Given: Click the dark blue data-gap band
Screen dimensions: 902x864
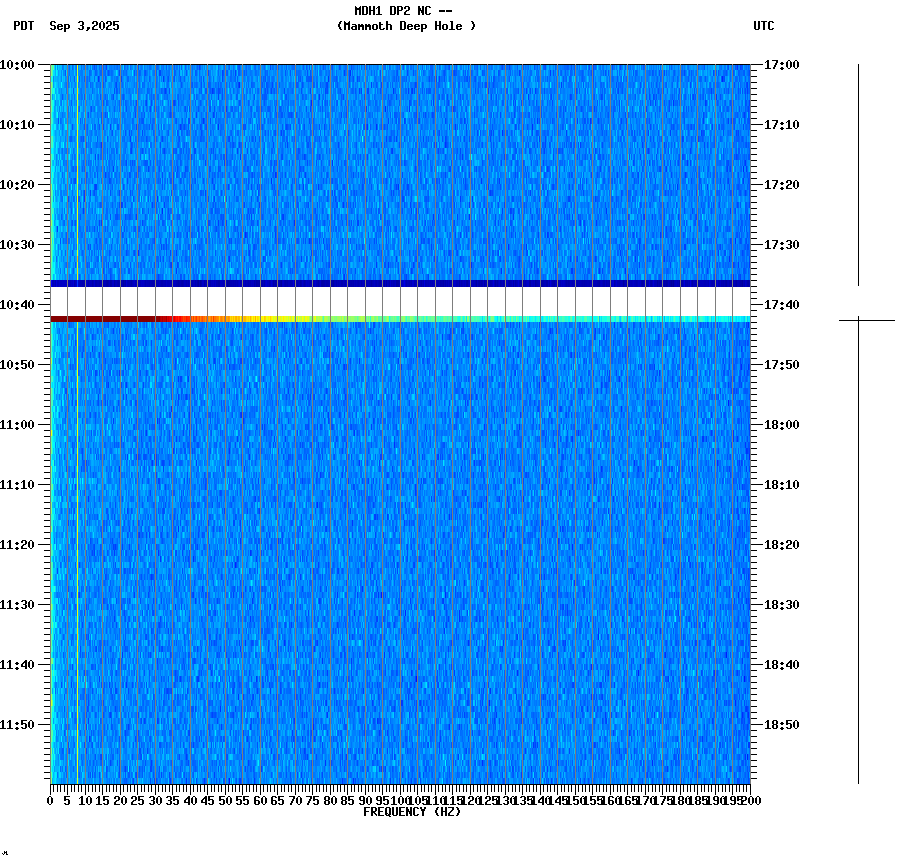Looking at the screenshot, I should click(x=400, y=283).
